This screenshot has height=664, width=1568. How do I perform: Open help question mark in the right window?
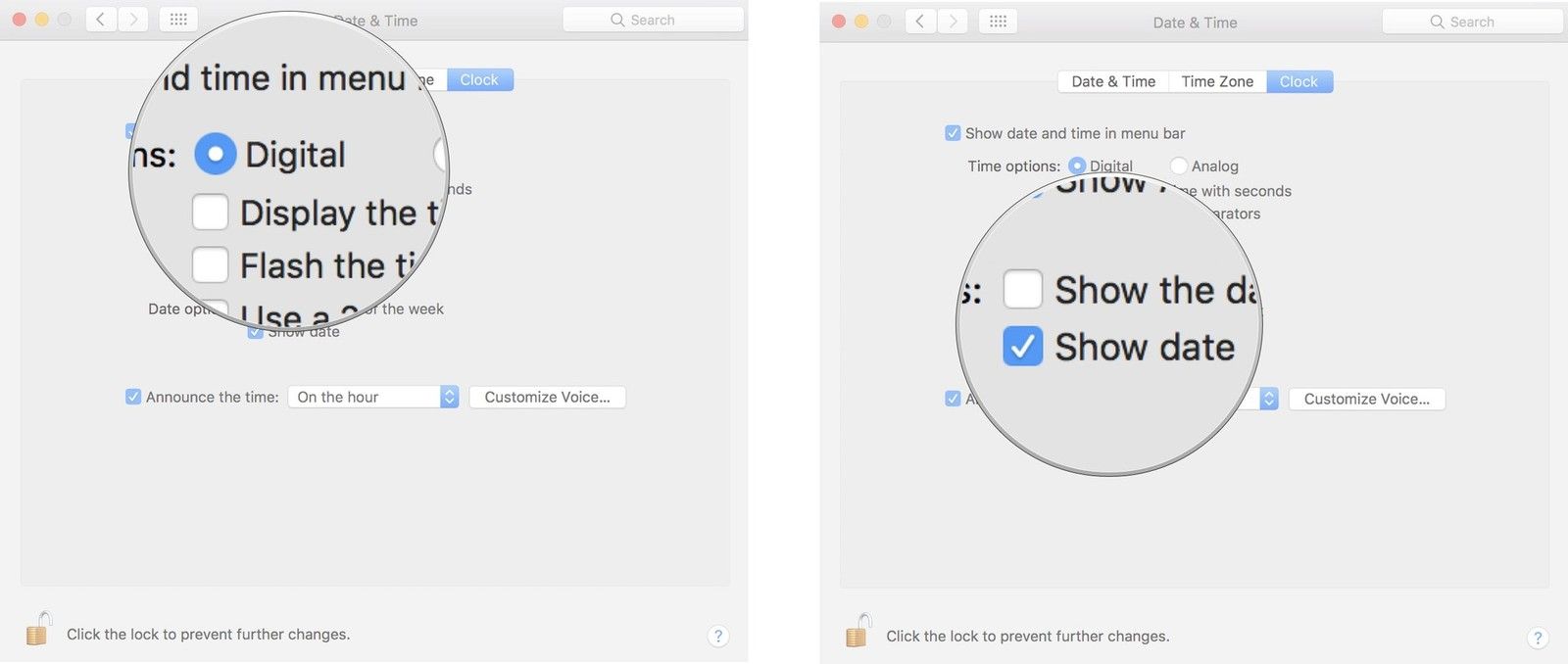(x=1537, y=638)
